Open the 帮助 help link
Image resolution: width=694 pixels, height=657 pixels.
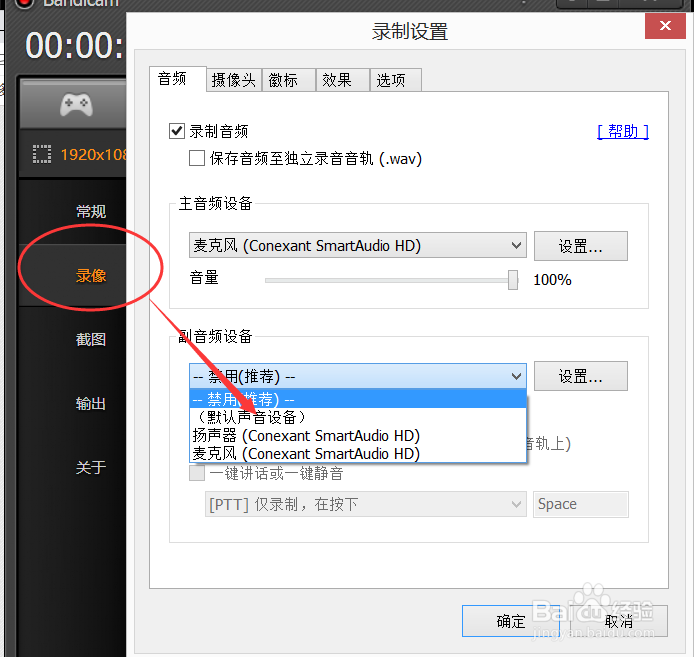point(623,131)
